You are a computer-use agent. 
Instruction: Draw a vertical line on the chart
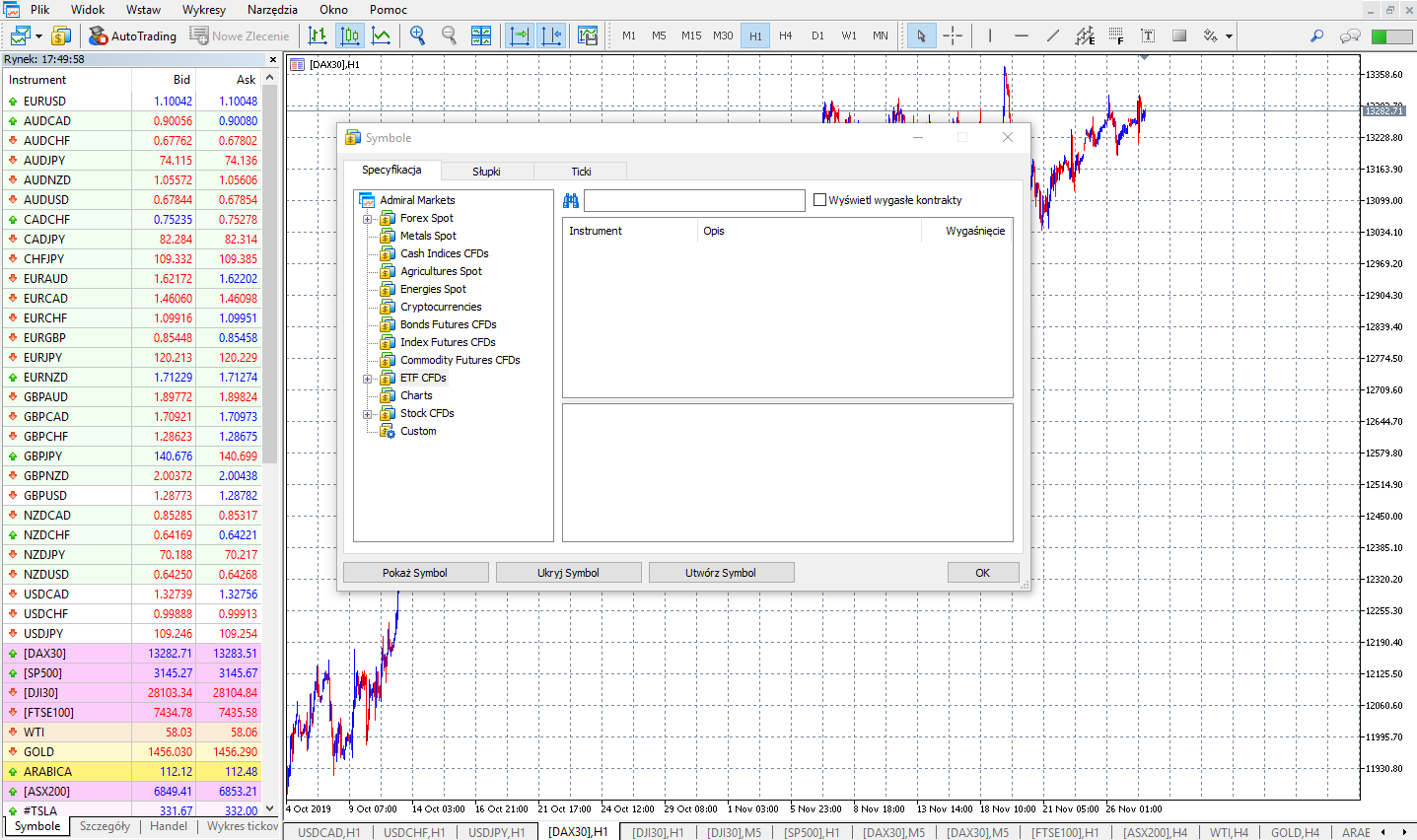989,35
